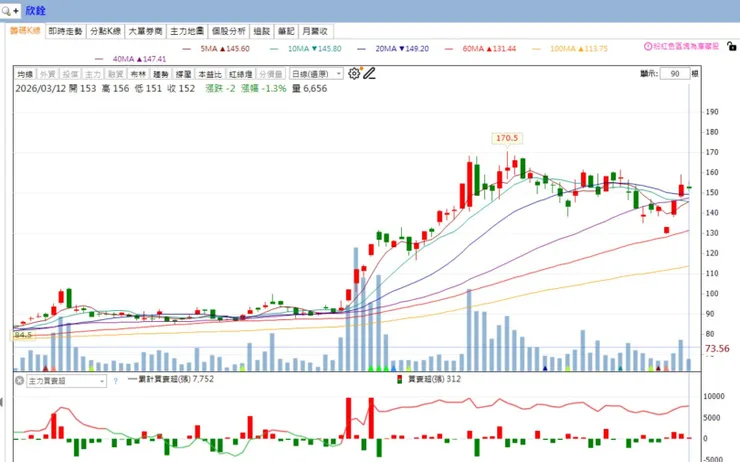Screen dimensions: 740x462
Task: Toggle the 投信 overlay button
Action: click(x=70, y=74)
